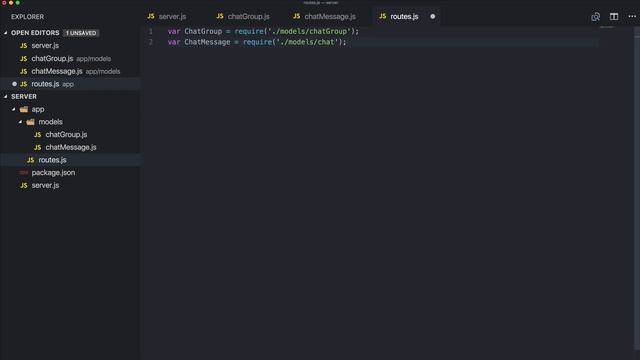Click line number 2 in the gutter

pyautogui.click(x=151, y=42)
